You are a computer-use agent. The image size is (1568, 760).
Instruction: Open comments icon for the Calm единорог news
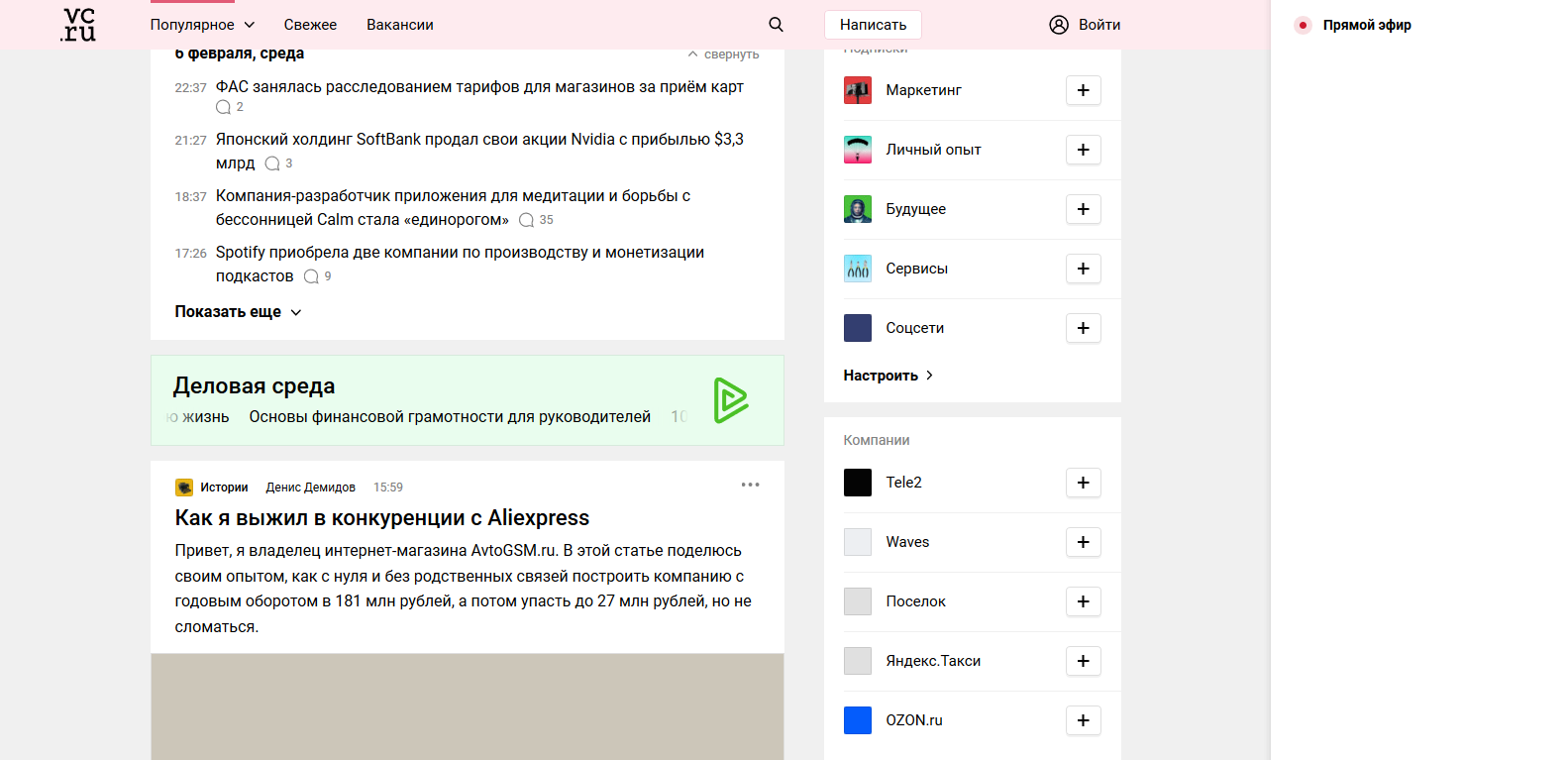coord(526,220)
